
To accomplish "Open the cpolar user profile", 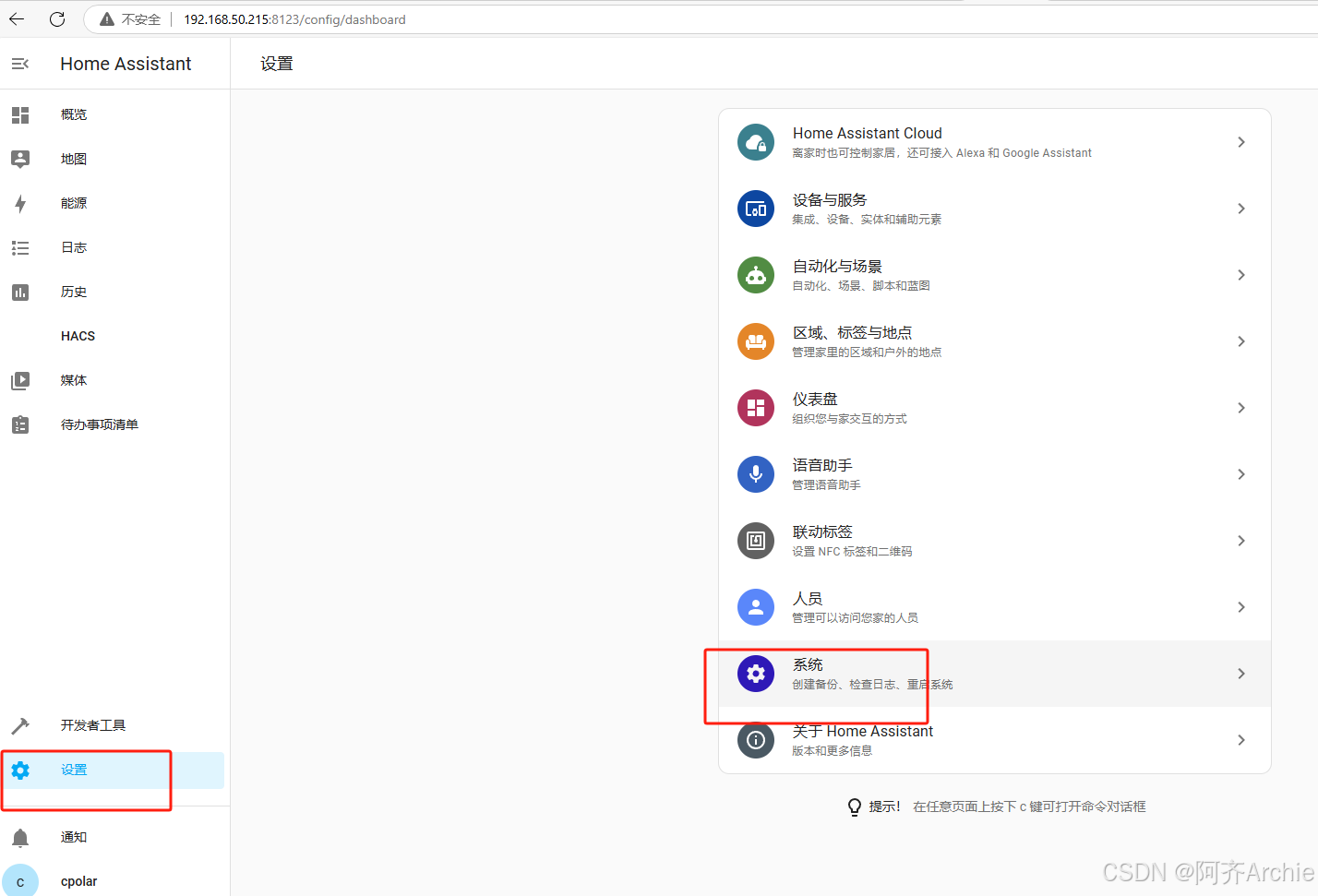I will [x=114, y=881].
